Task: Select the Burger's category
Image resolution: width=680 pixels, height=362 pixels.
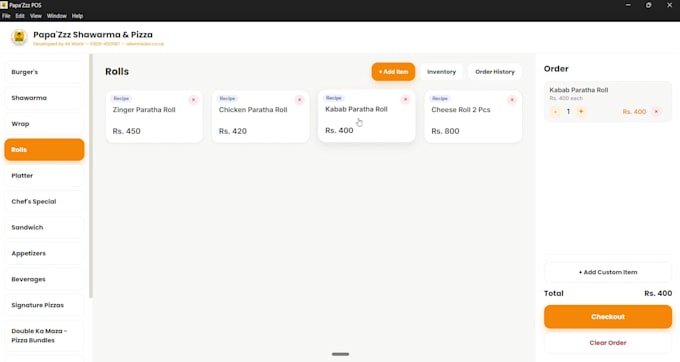Action: point(44,72)
